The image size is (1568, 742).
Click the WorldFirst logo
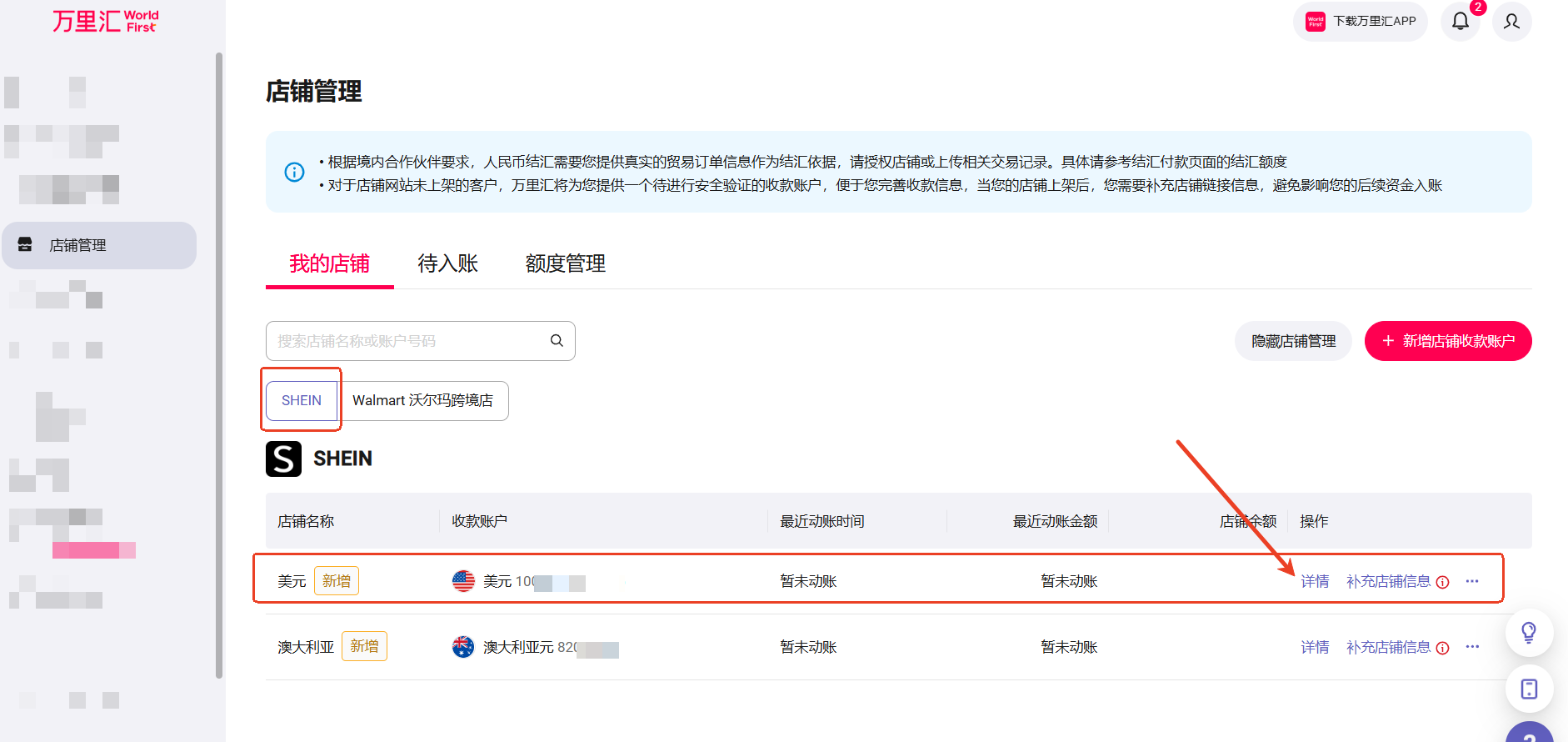105,21
